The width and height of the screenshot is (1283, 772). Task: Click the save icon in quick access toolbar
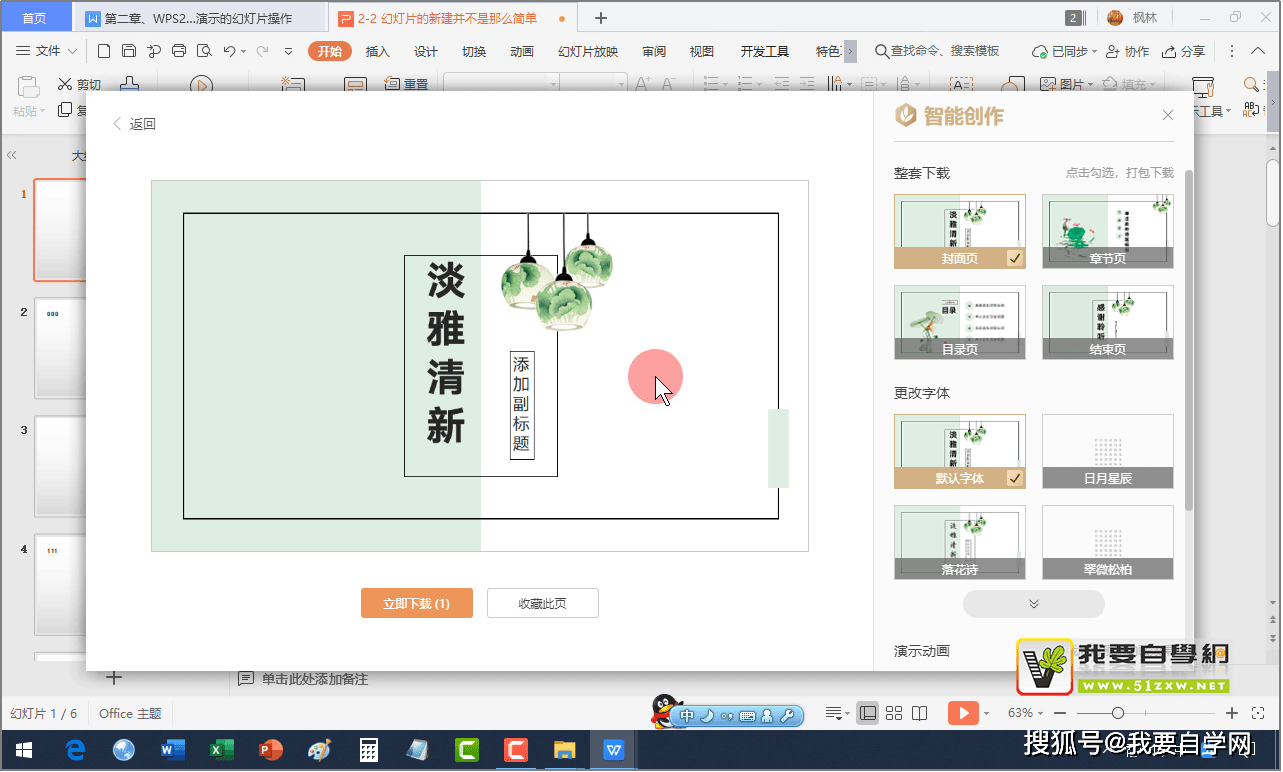[129, 51]
